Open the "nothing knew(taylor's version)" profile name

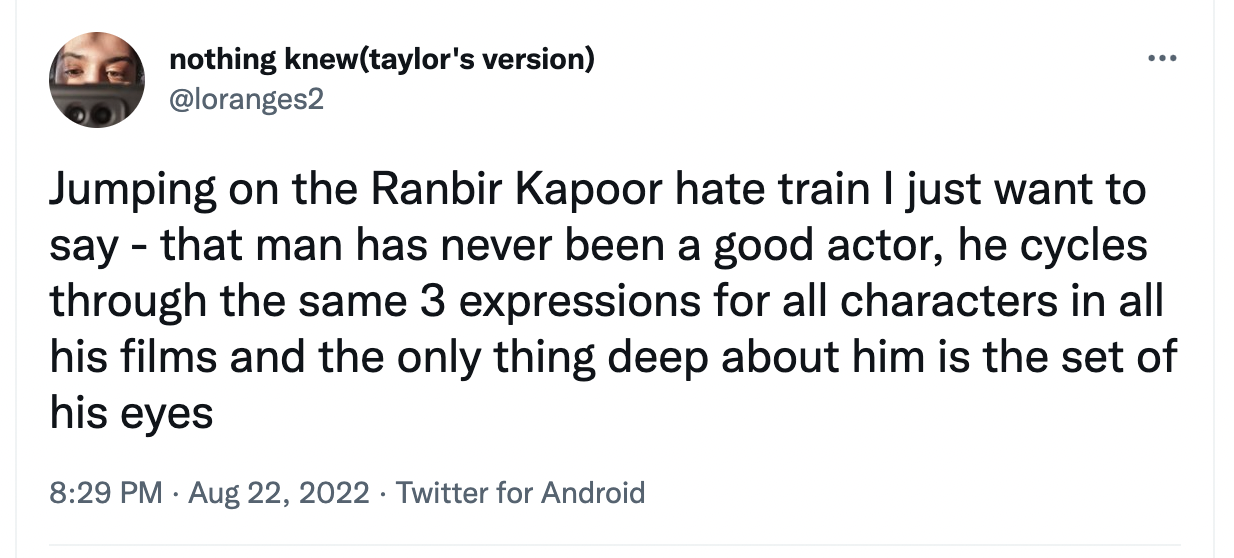click(382, 59)
